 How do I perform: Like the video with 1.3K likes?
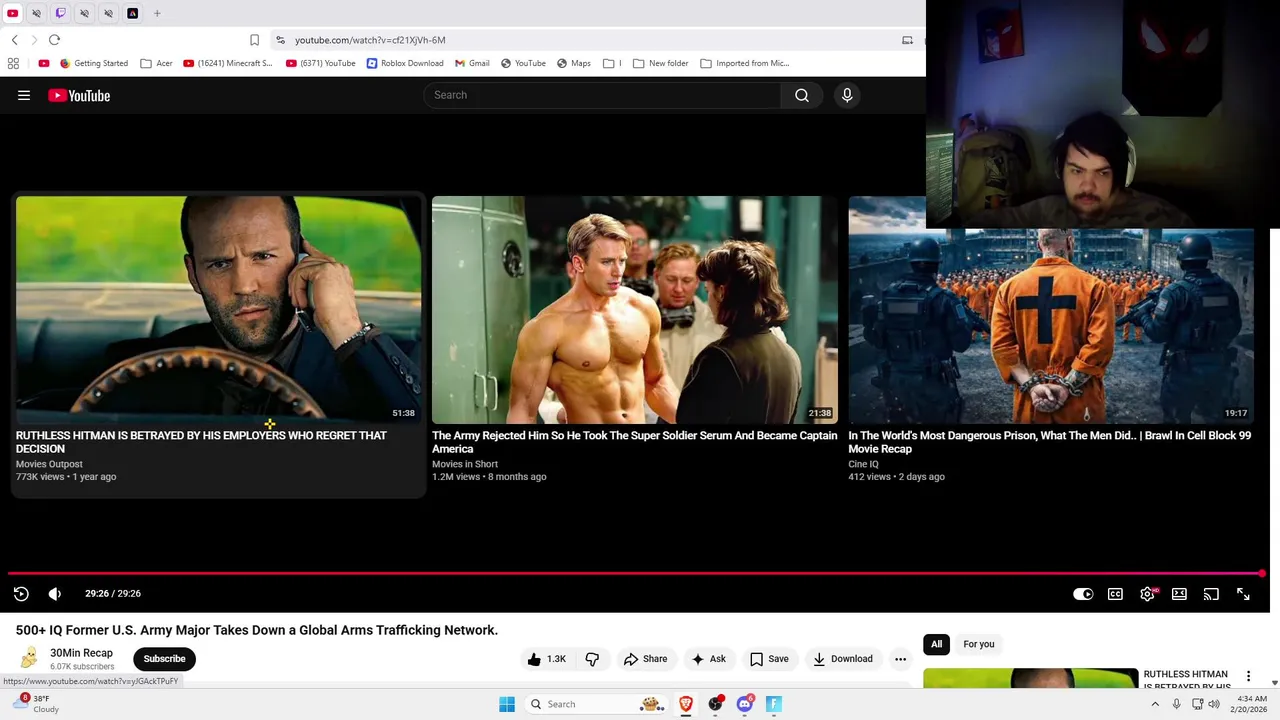point(547,659)
